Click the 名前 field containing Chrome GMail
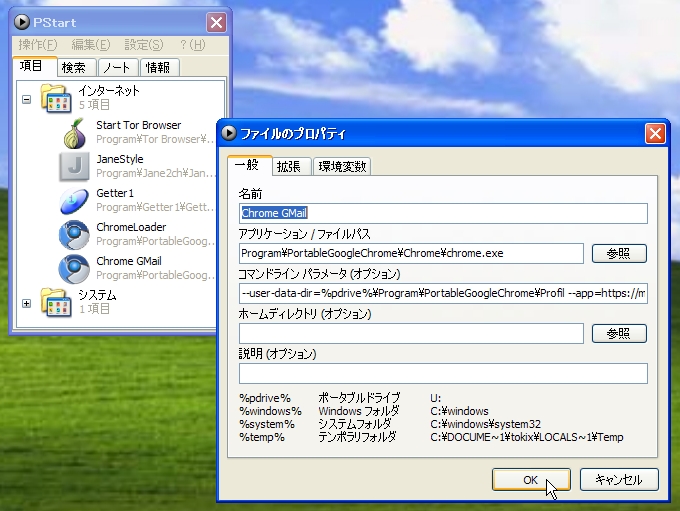The image size is (680, 511). coord(443,213)
